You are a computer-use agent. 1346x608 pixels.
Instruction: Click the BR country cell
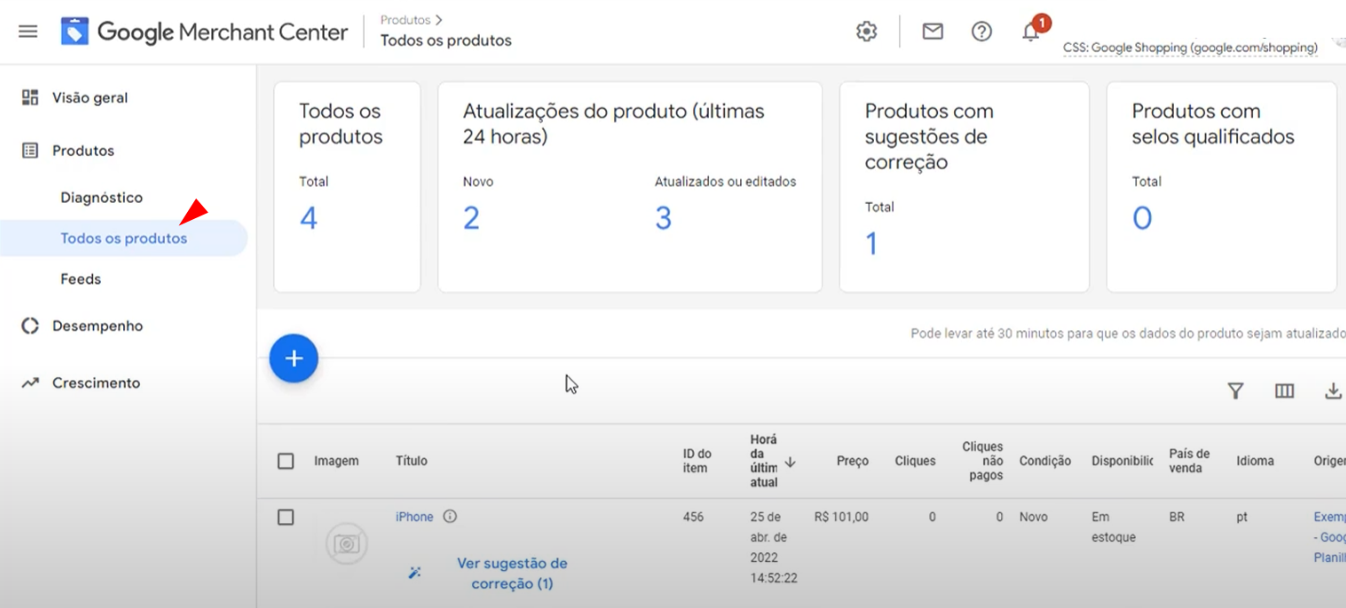pyautogui.click(x=1177, y=517)
